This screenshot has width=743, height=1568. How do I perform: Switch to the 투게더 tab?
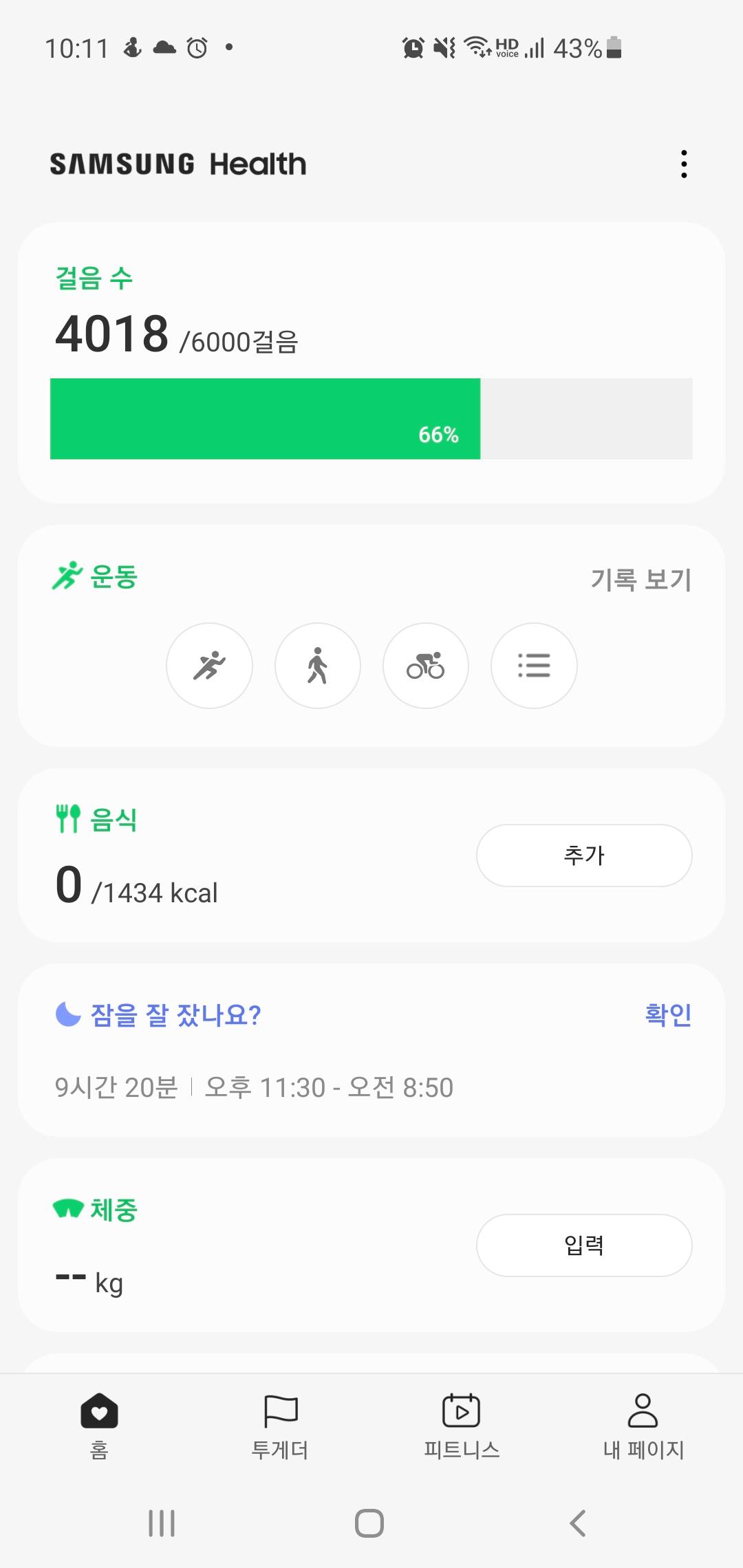point(280,1424)
